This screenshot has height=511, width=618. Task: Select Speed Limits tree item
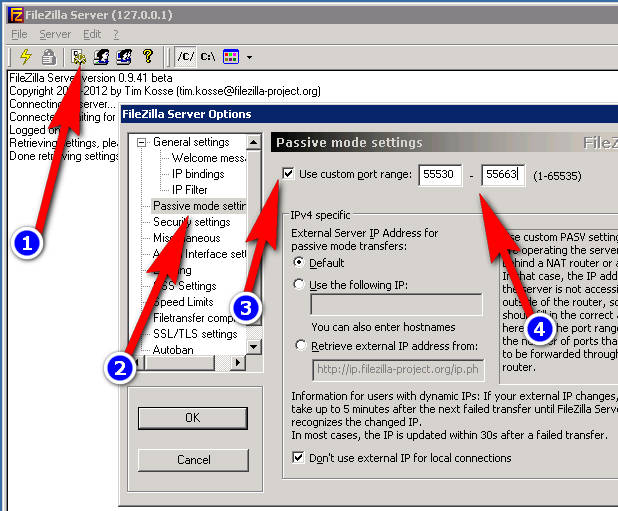point(183,302)
